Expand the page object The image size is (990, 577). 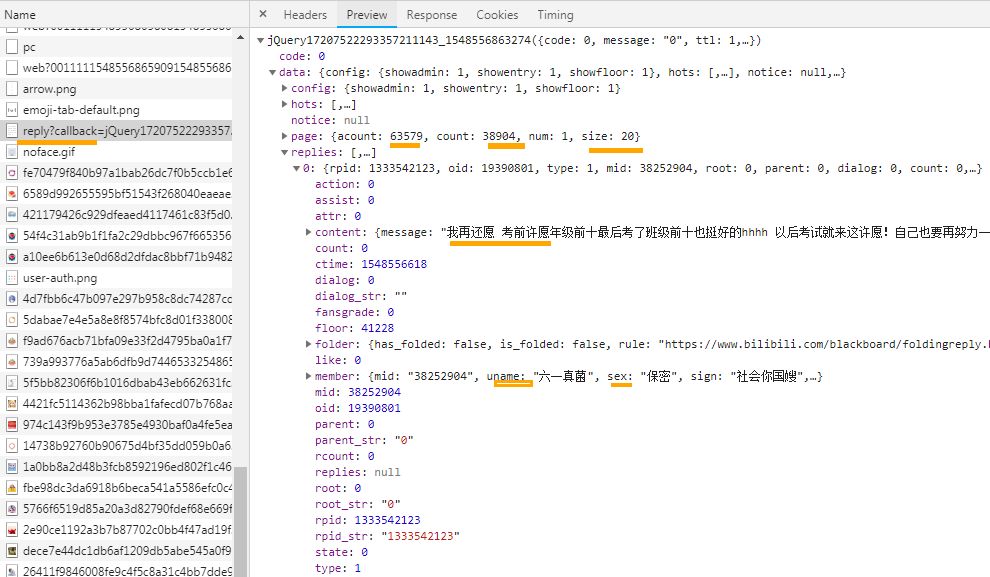tap(284, 136)
